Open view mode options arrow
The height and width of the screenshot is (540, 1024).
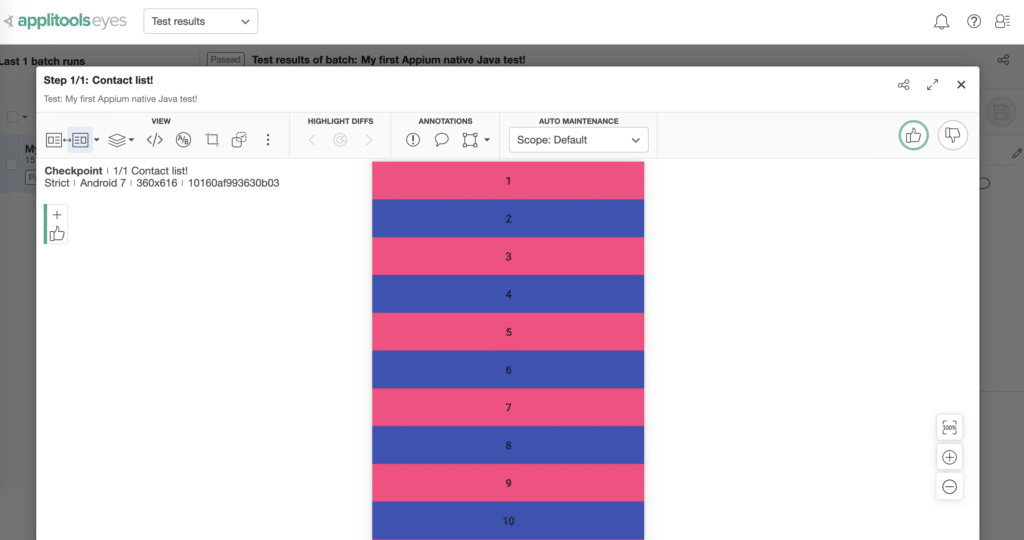coord(97,140)
